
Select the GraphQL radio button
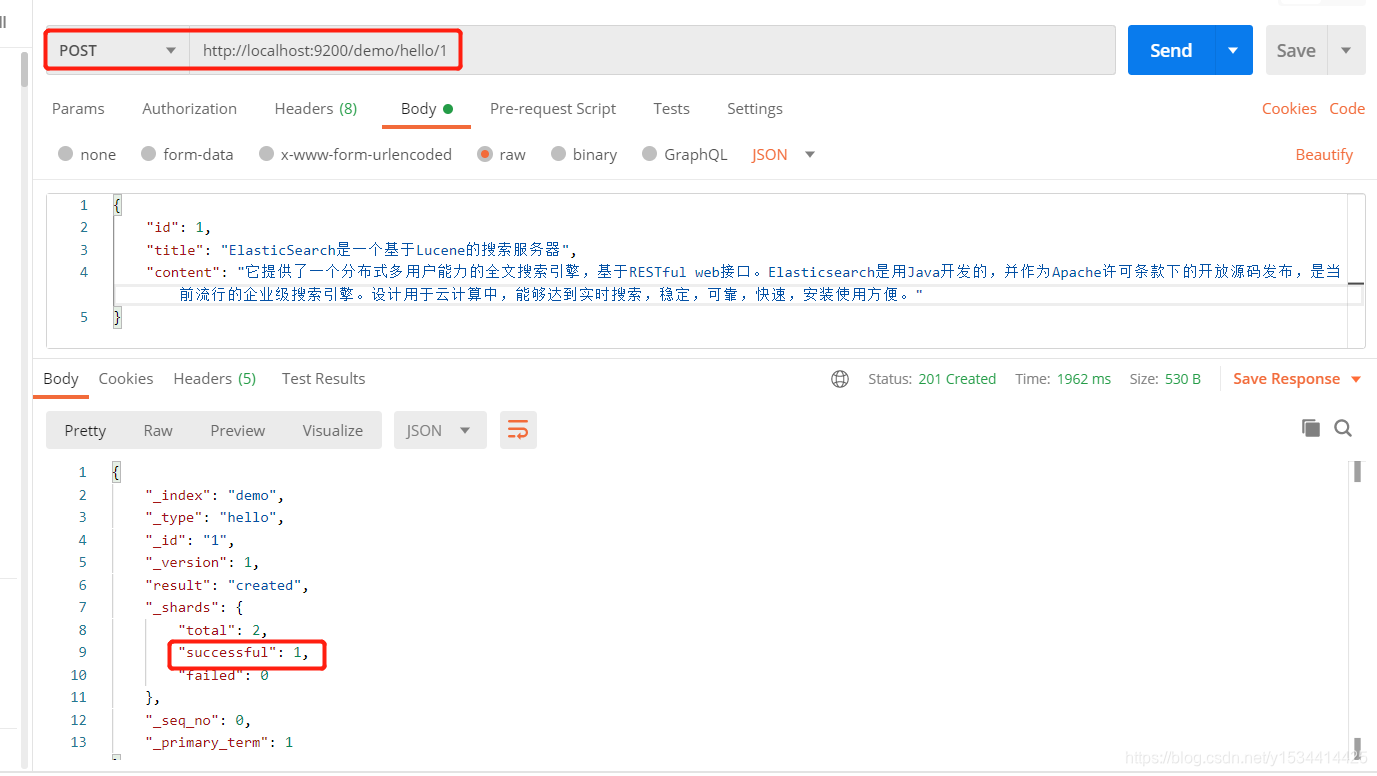[x=649, y=154]
